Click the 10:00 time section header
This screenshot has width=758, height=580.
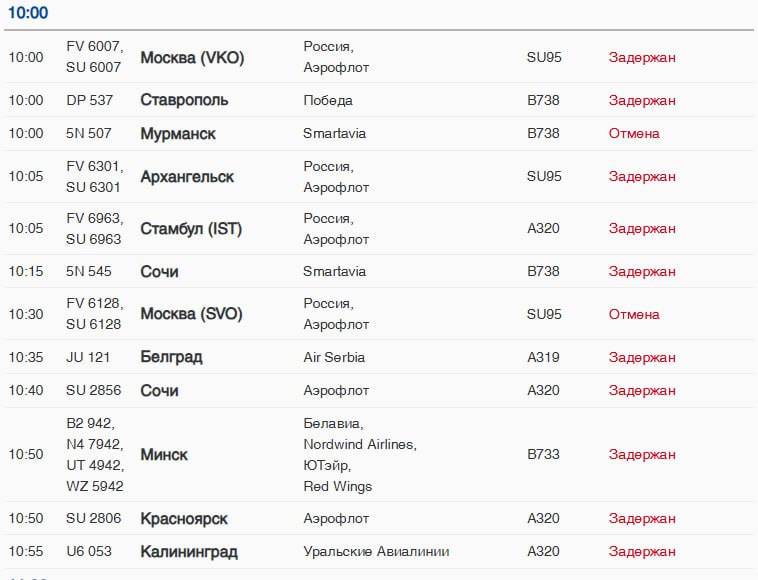(28, 13)
